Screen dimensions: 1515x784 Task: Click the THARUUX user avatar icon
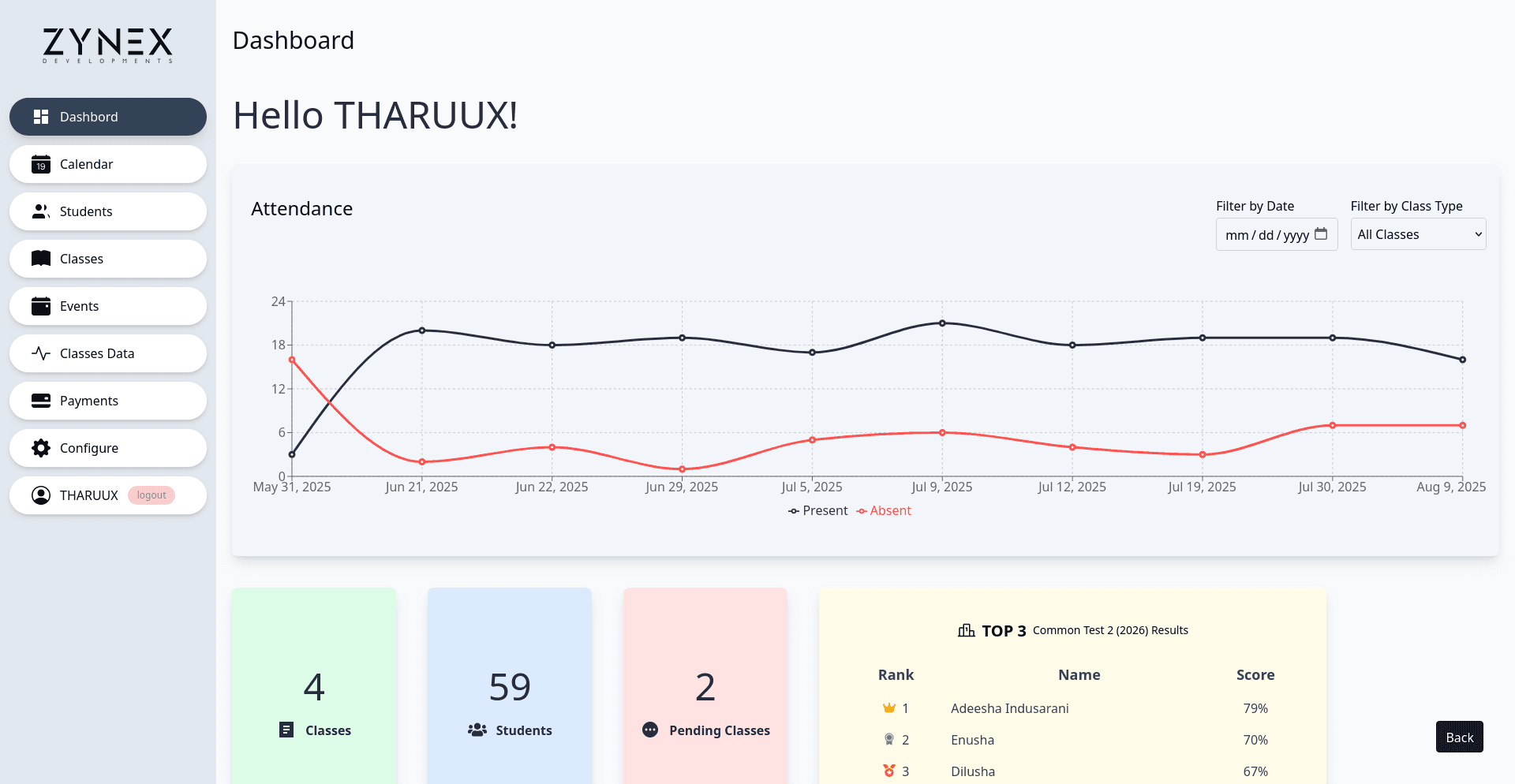[x=41, y=495]
